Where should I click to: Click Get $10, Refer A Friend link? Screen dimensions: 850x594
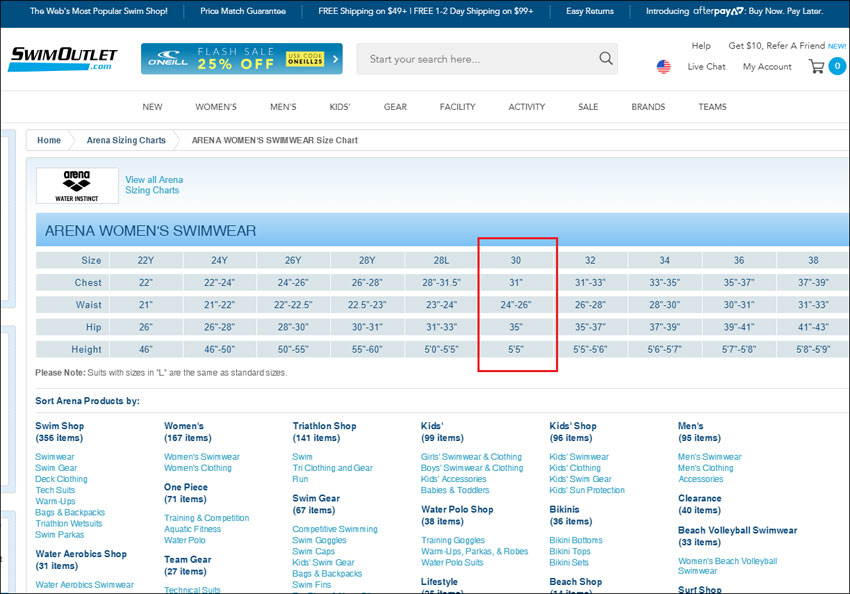click(776, 46)
